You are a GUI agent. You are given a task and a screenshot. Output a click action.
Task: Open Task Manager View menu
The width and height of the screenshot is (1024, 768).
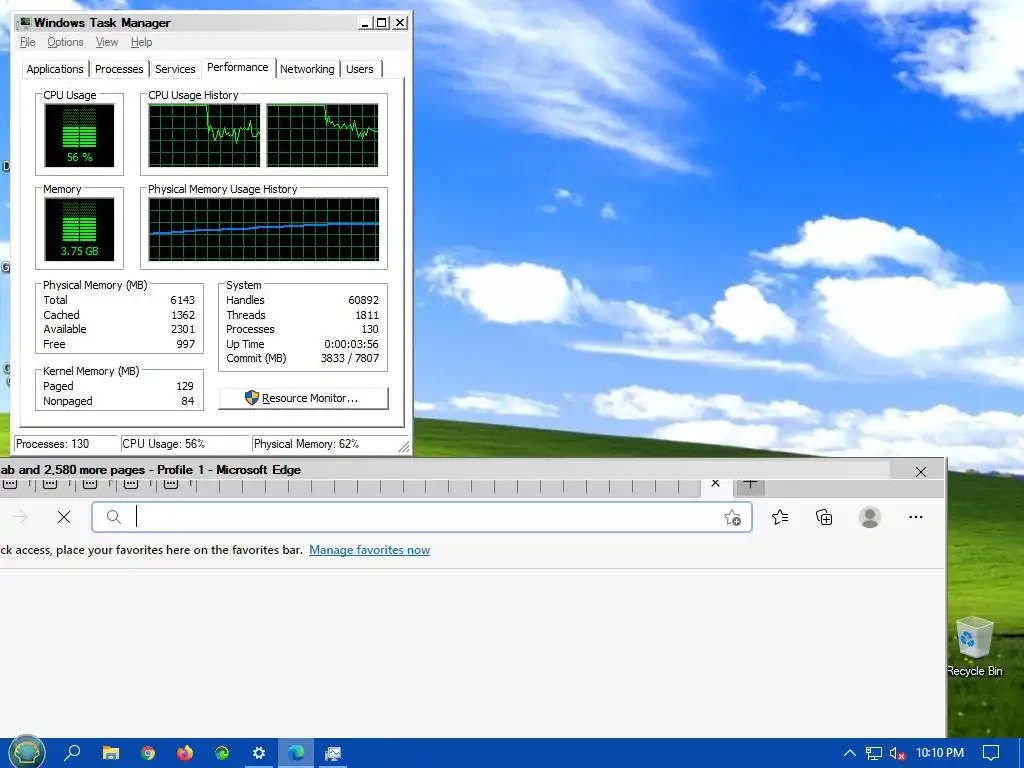107,42
